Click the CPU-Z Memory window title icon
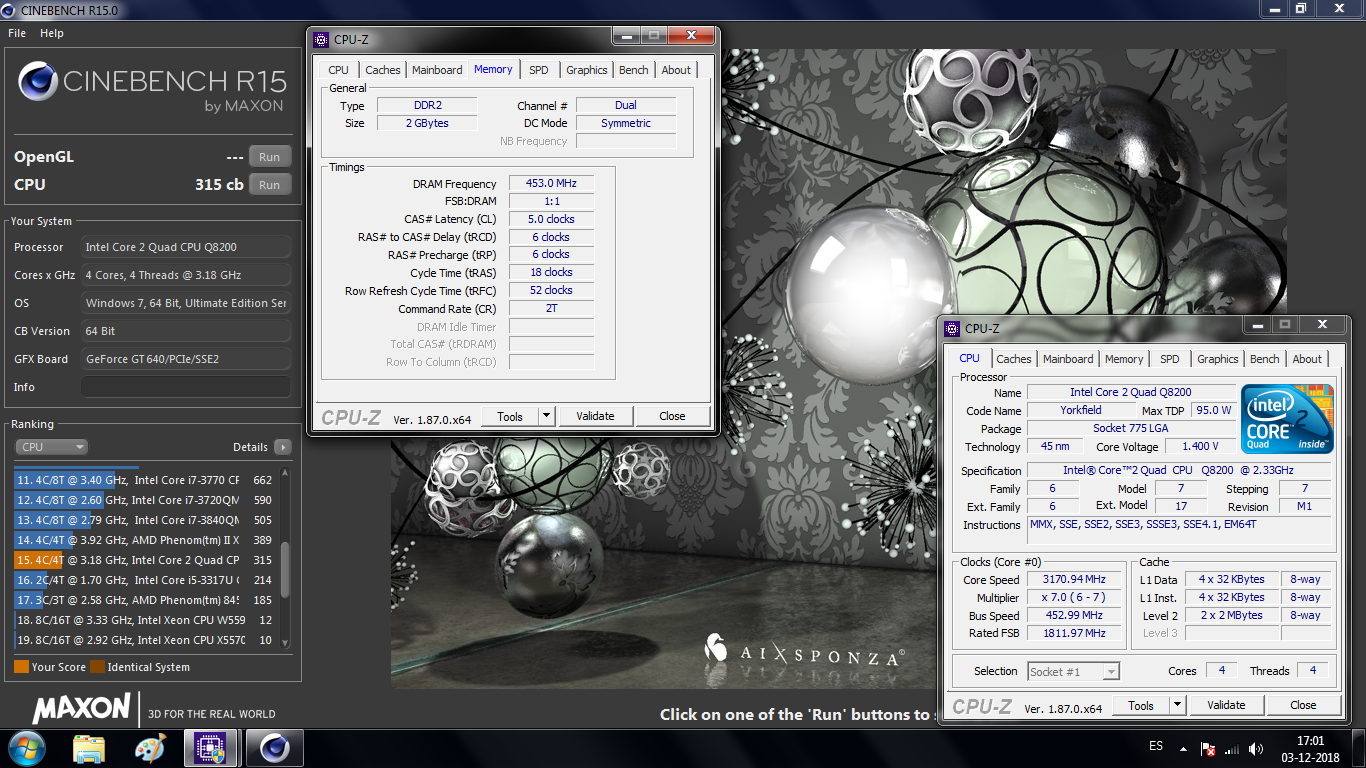 click(321, 40)
